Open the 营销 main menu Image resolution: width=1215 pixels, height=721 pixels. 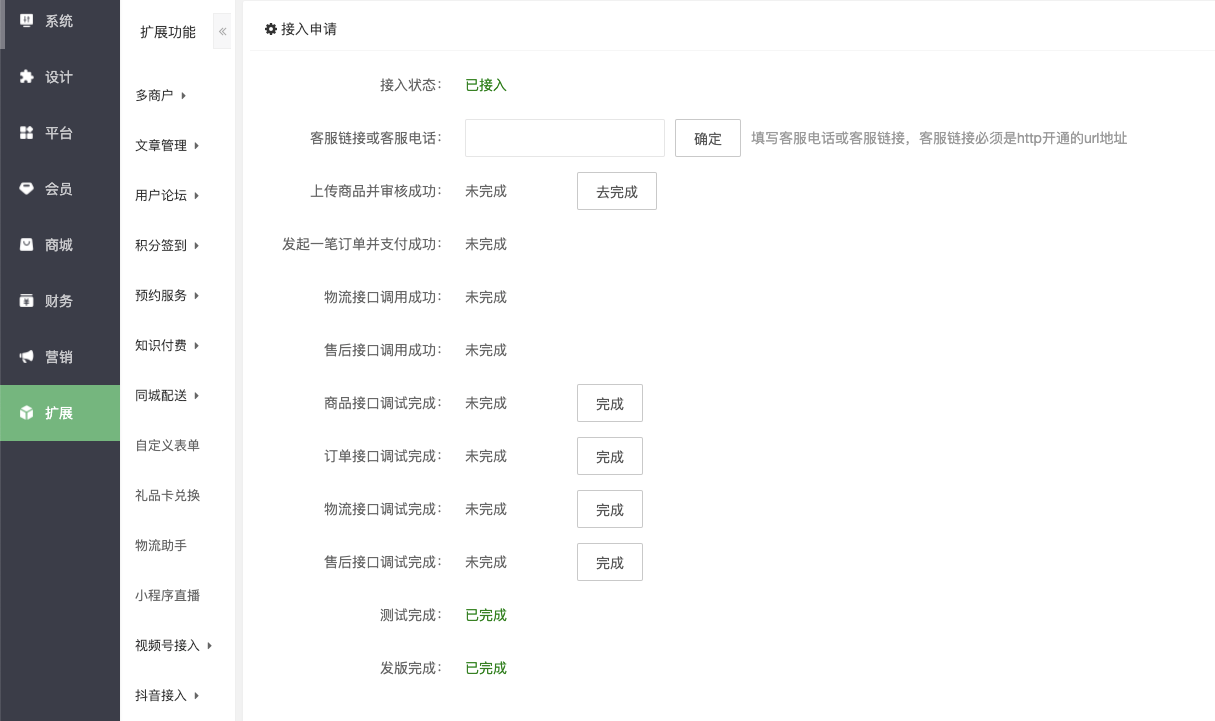pyautogui.click(x=60, y=357)
